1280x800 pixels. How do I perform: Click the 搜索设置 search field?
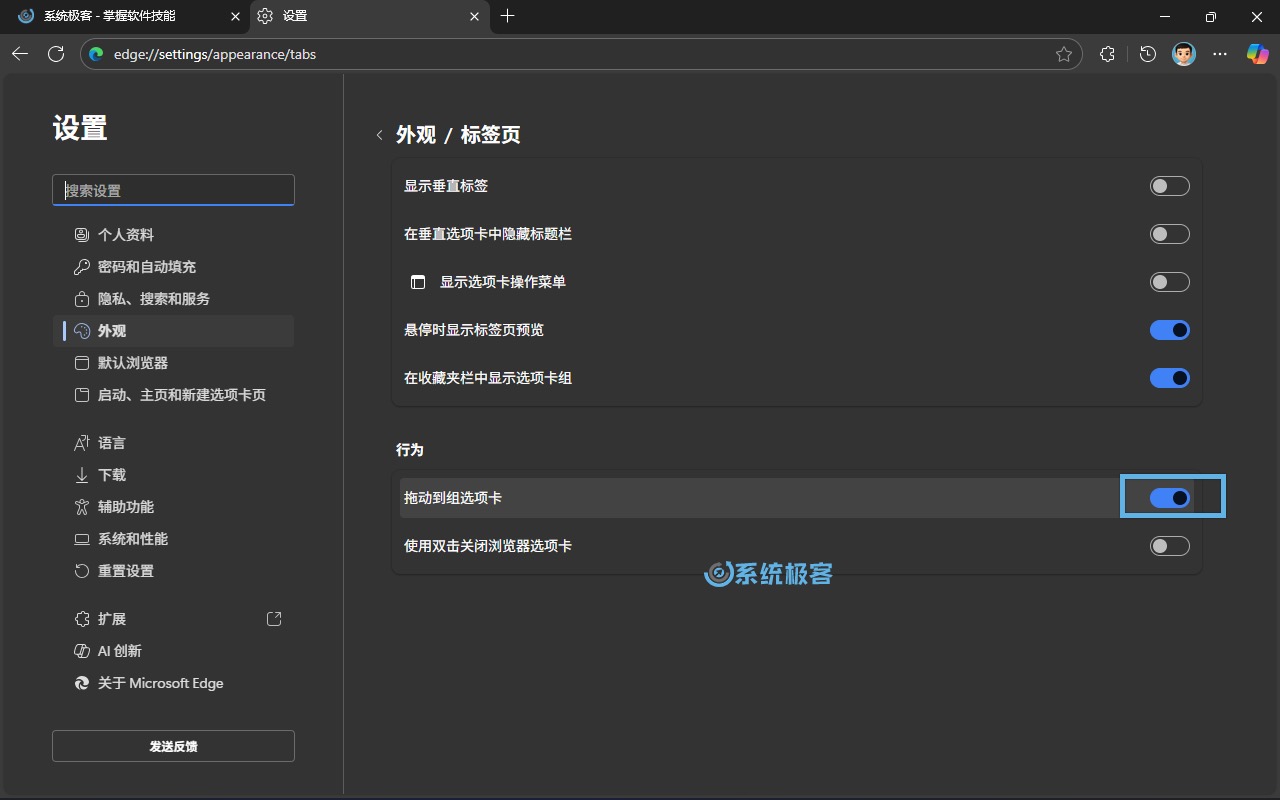coord(173,189)
